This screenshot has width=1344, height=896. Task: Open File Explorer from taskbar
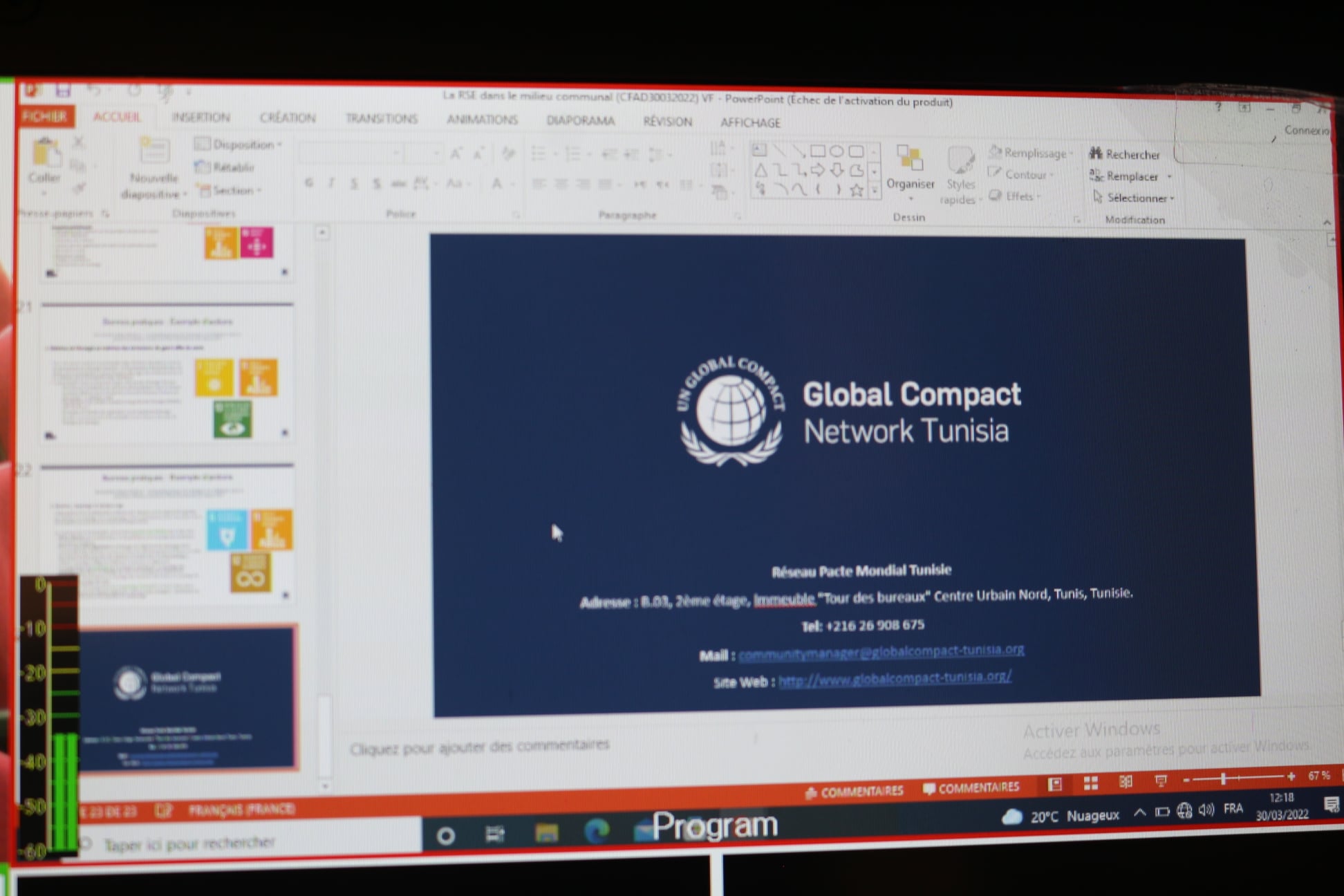[x=546, y=833]
